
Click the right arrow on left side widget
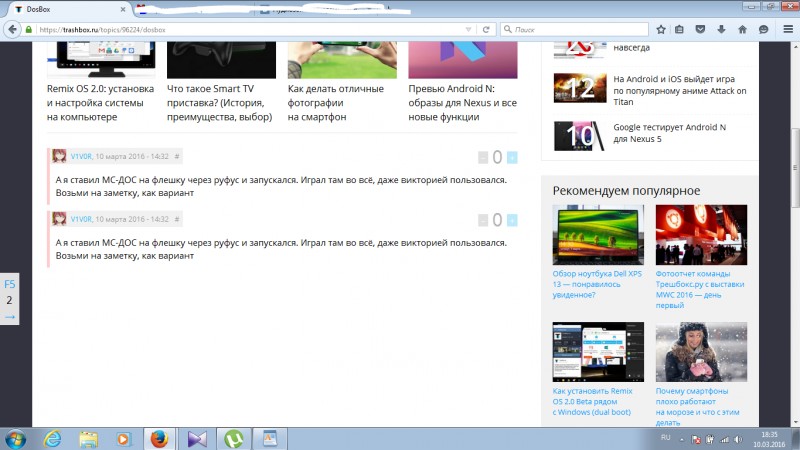pos(10,317)
